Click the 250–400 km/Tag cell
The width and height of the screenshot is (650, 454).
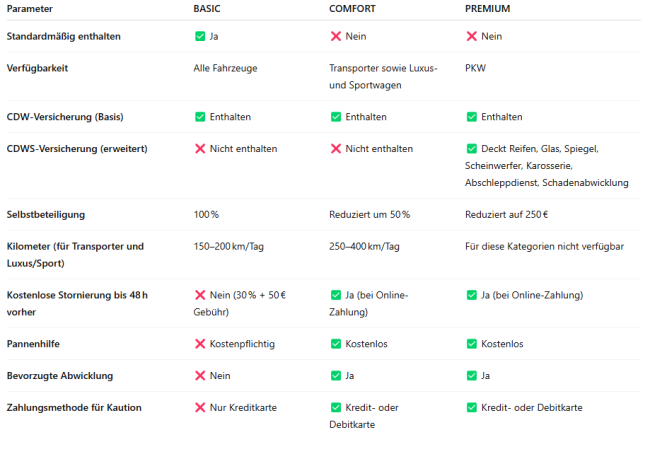coord(364,247)
